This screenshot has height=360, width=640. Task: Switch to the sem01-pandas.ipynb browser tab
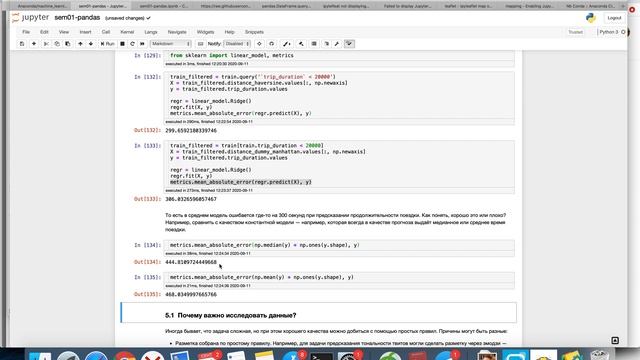(163, 6)
